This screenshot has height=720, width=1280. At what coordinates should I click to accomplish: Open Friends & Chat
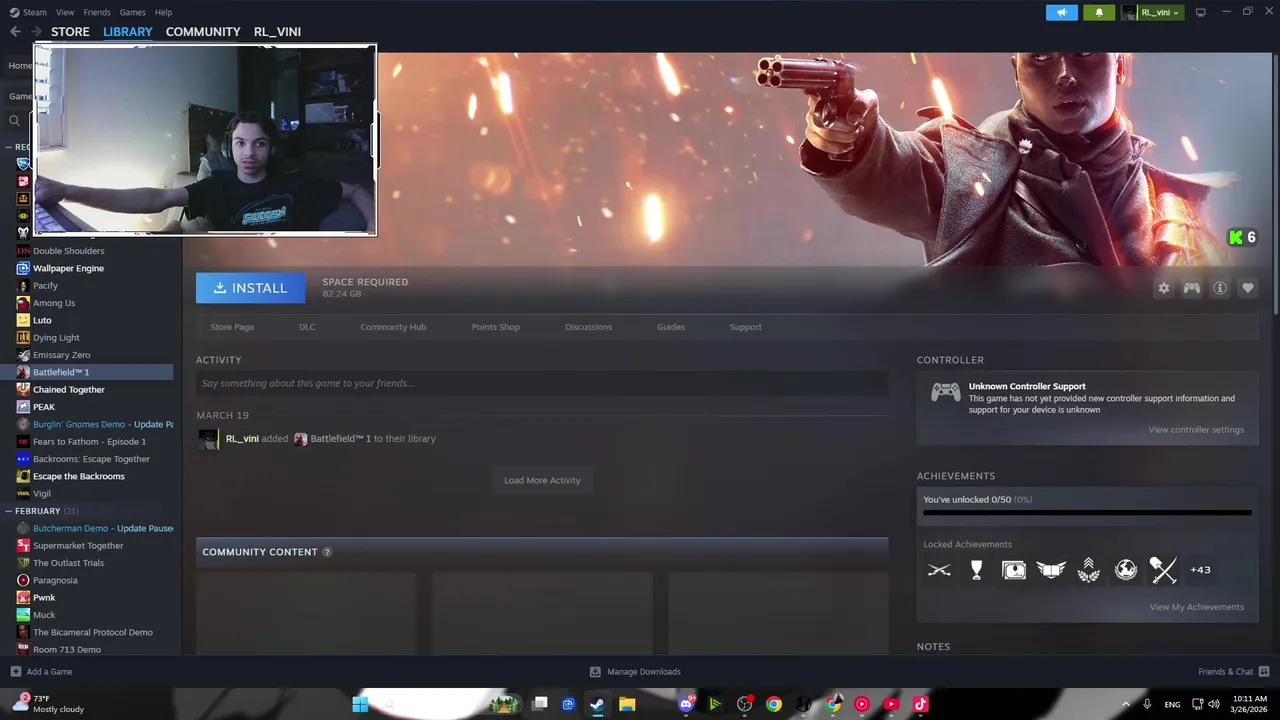point(1234,672)
